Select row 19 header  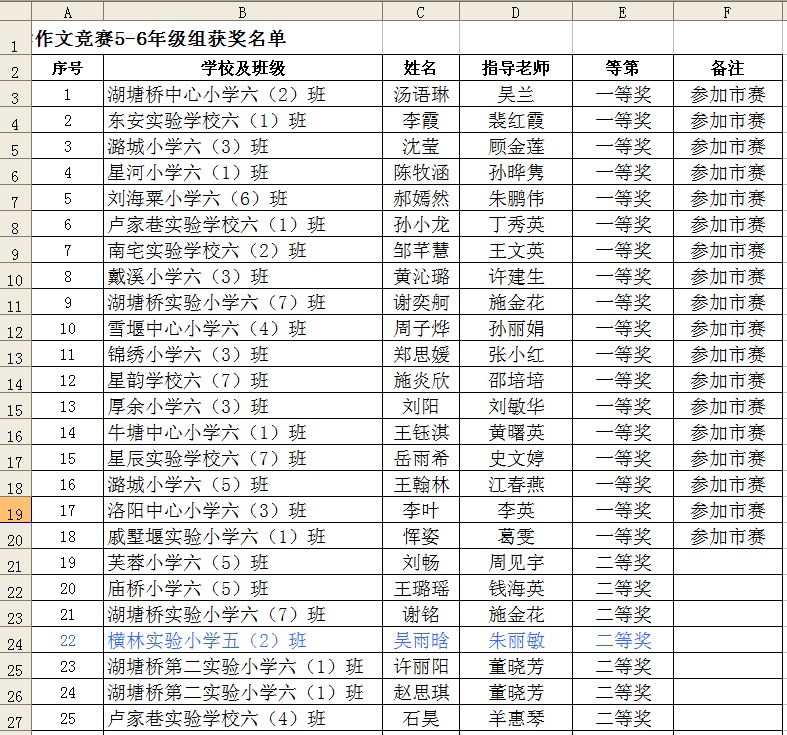16,510
